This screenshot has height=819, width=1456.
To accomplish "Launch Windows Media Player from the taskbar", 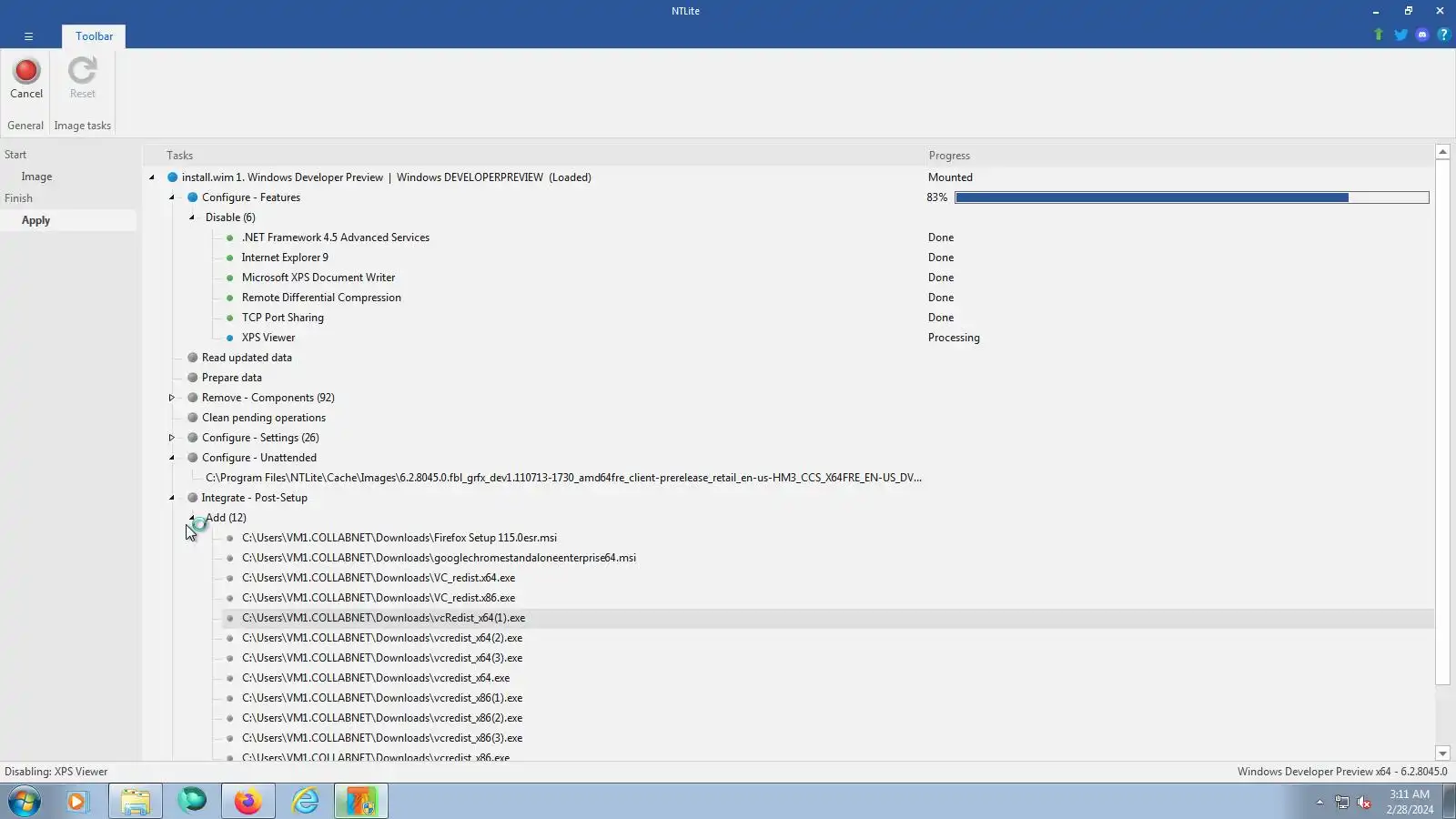I will 77,802.
